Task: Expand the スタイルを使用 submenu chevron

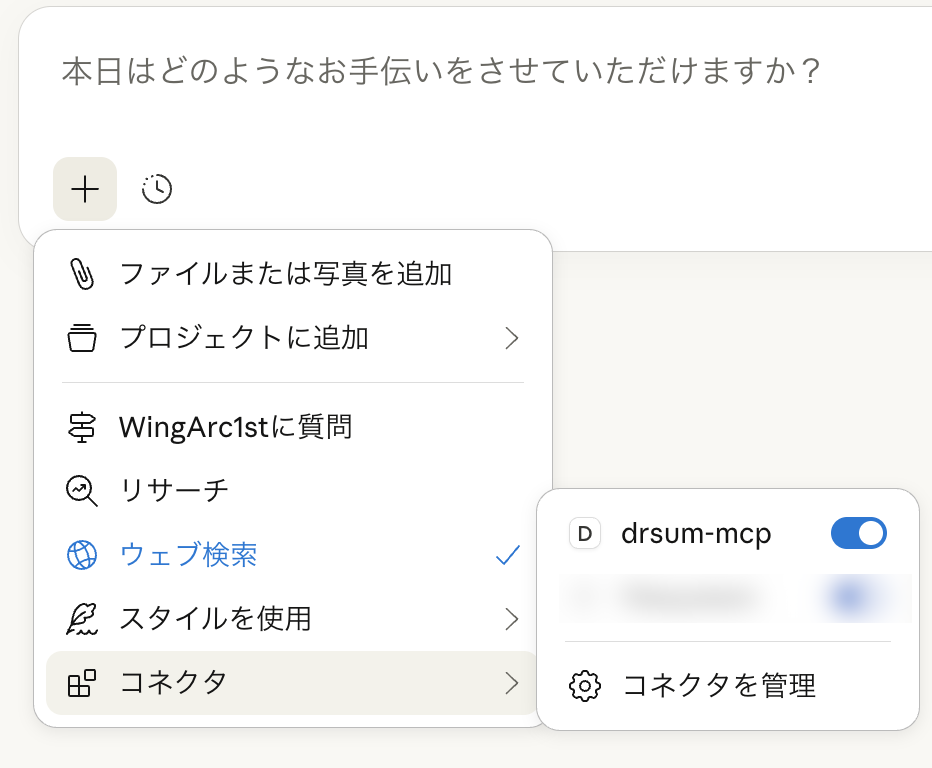Action: (x=512, y=619)
